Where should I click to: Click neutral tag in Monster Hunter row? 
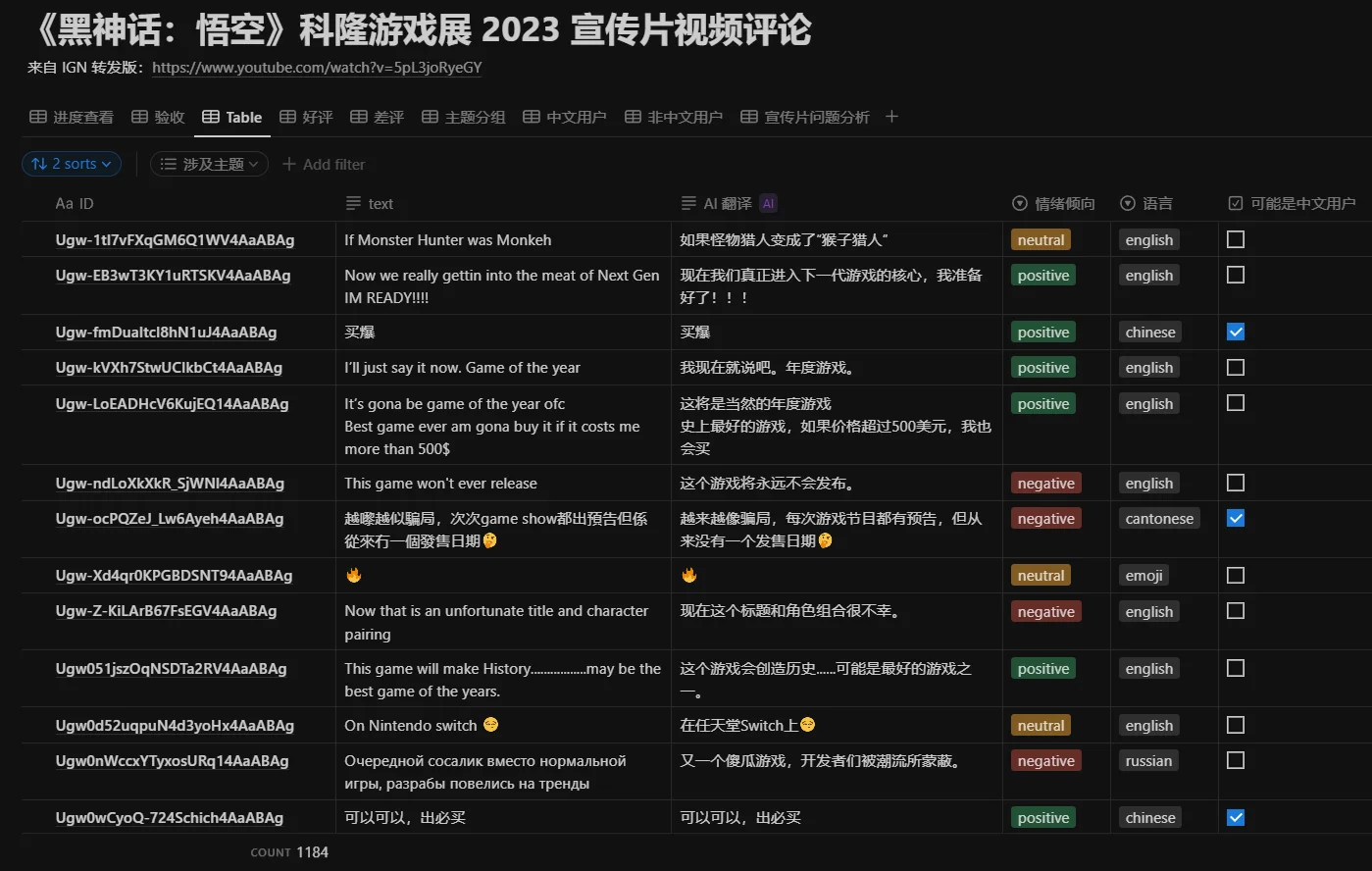[x=1041, y=240]
